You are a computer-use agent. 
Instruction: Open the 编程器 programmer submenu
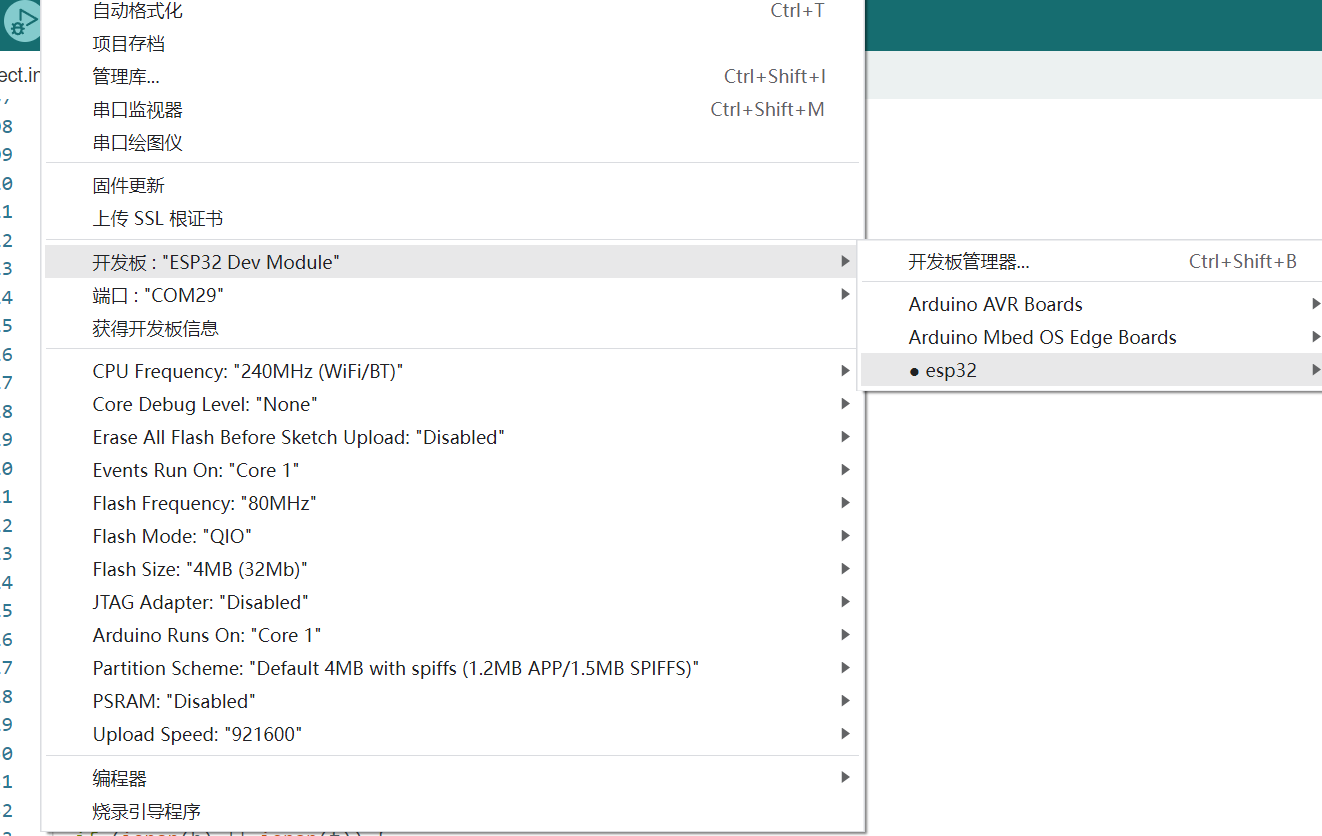pyautogui.click(x=452, y=778)
